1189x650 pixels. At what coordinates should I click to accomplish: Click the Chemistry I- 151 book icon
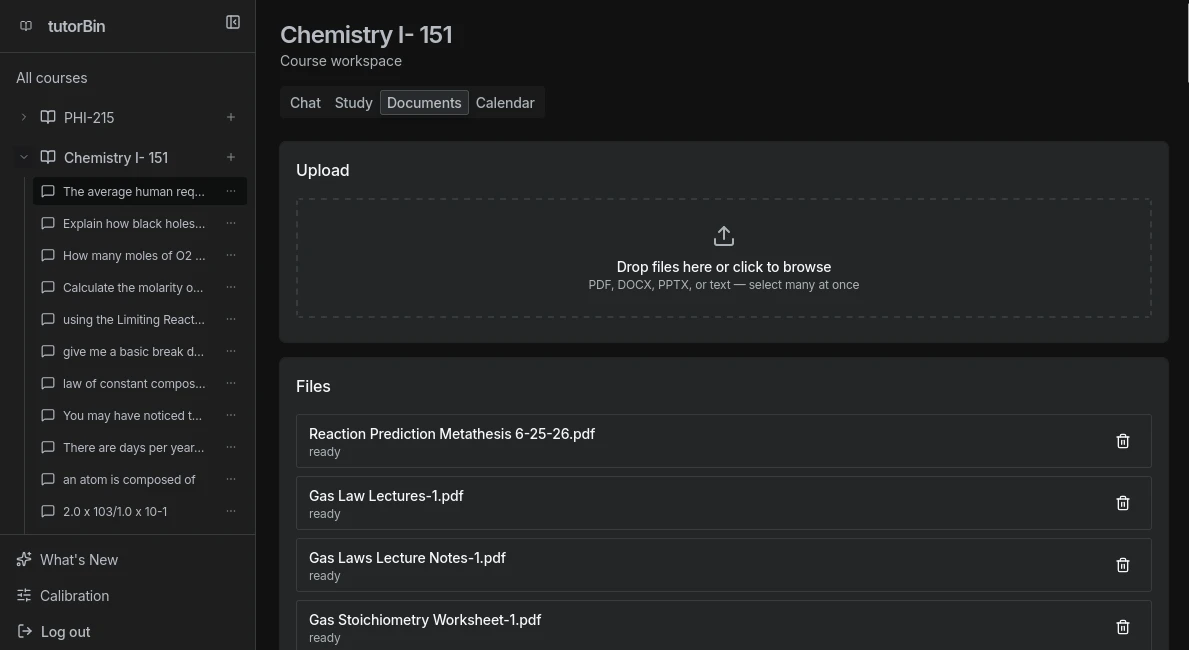48,157
